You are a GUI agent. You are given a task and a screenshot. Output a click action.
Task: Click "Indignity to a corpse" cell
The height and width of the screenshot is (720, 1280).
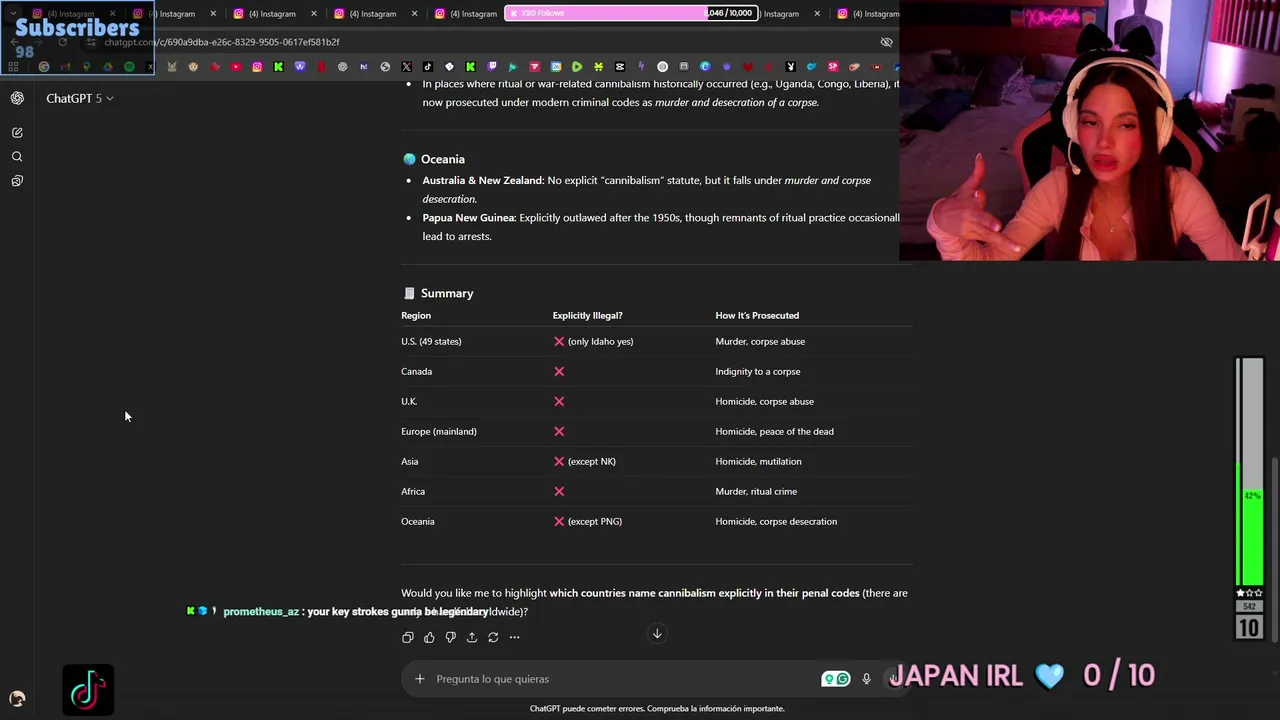pyautogui.click(x=758, y=371)
